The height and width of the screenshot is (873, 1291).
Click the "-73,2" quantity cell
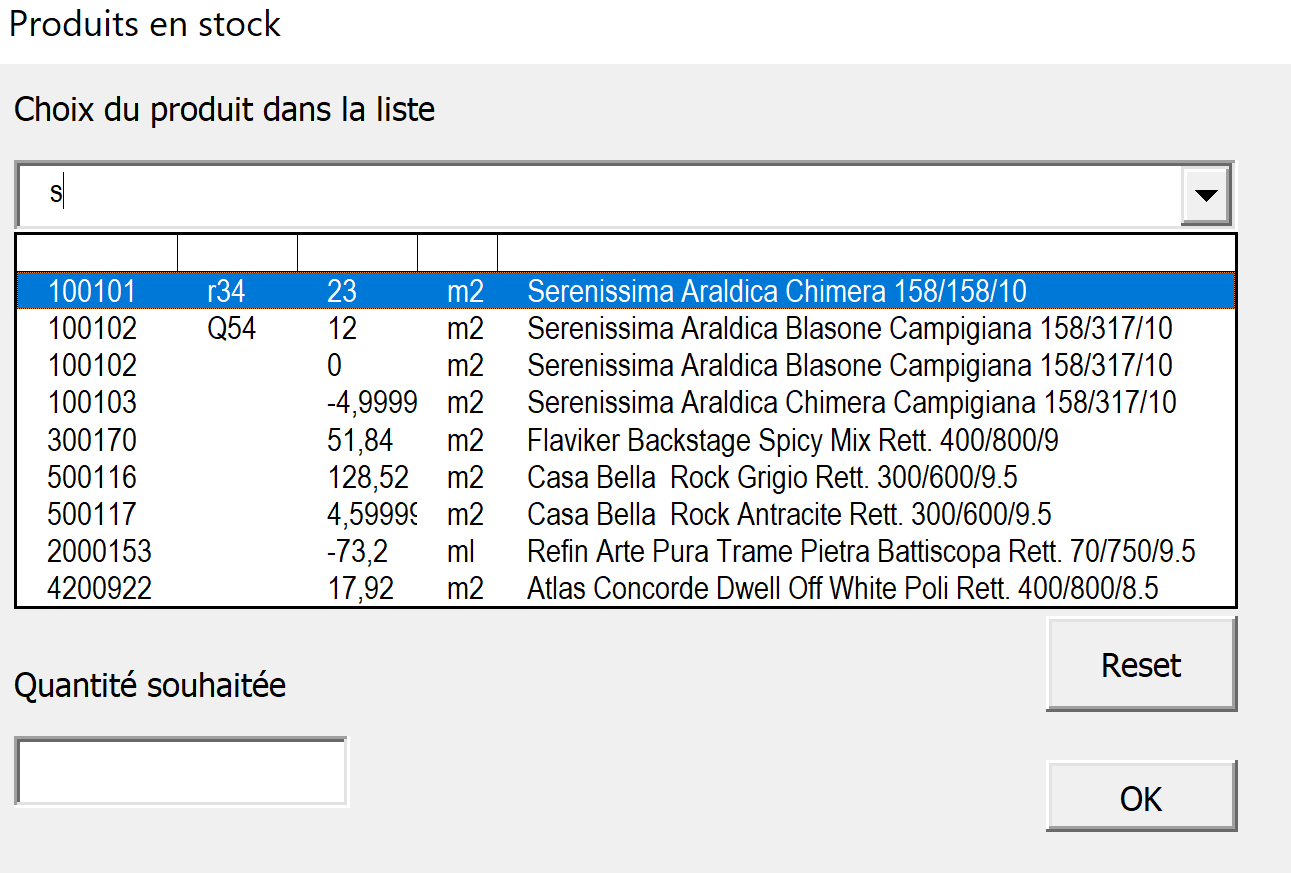[x=360, y=551]
